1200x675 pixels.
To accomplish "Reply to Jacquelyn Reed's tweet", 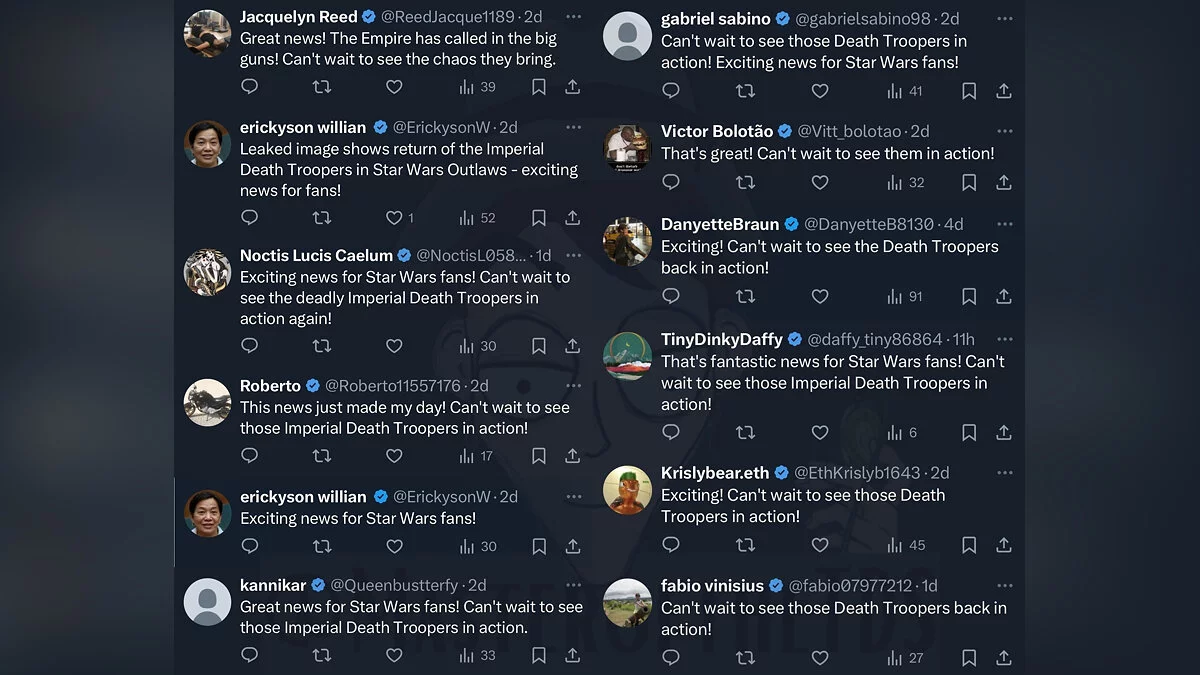I will pos(250,87).
